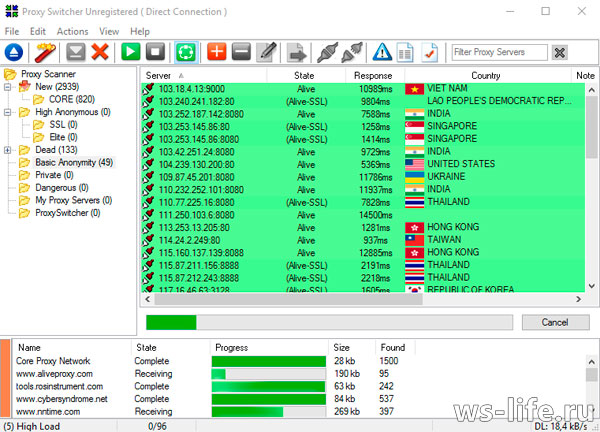
Task: Select proxy 103.240.241.182:80 row
Action: pyautogui.click(x=363, y=102)
